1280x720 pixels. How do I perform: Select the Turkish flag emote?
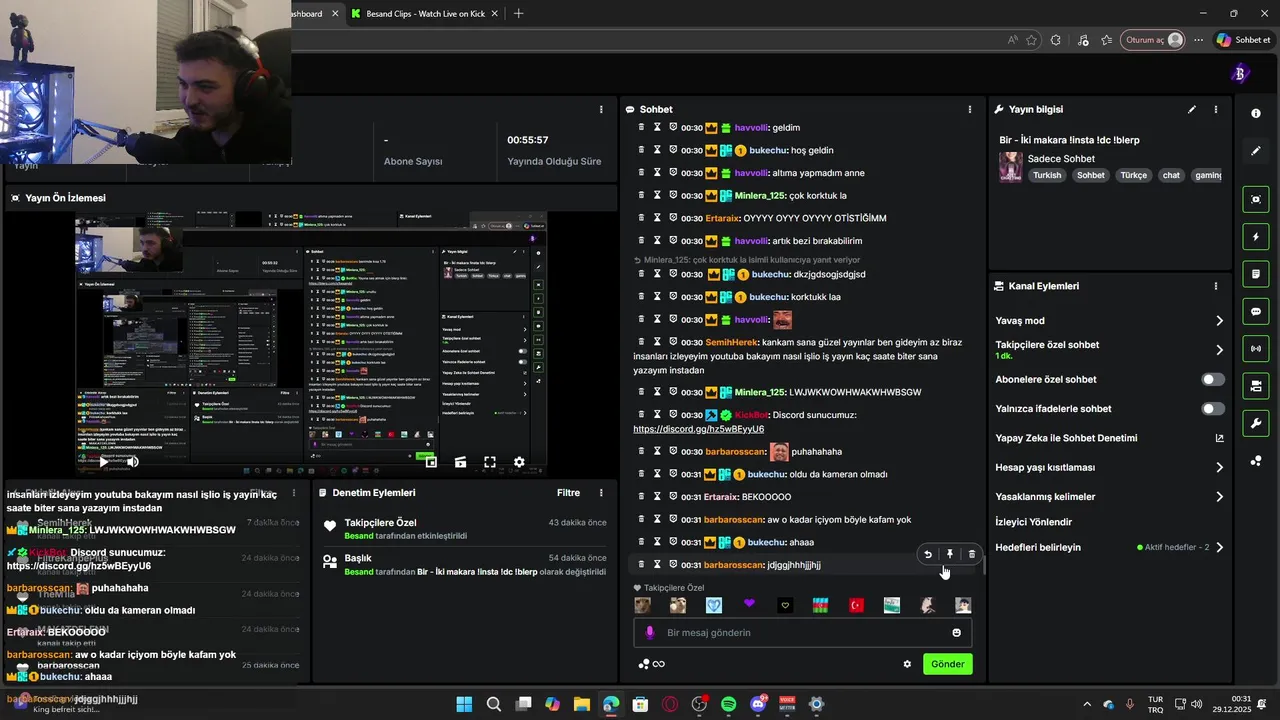[x=856, y=605]
